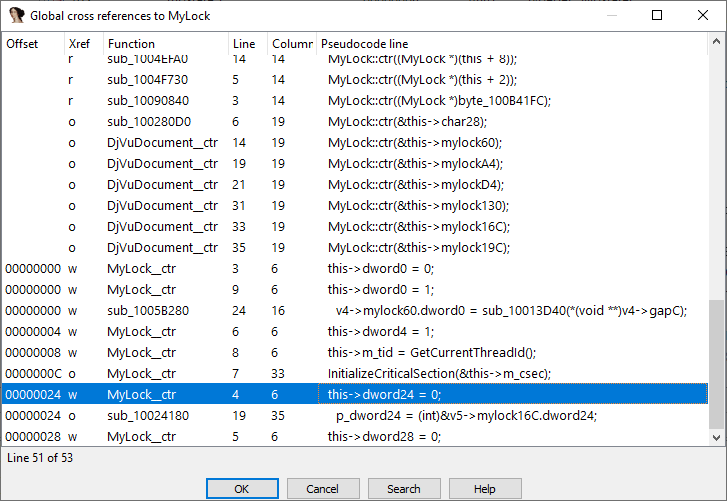Open the Help button
Viewport: 727px width, 501px height.
485,488
